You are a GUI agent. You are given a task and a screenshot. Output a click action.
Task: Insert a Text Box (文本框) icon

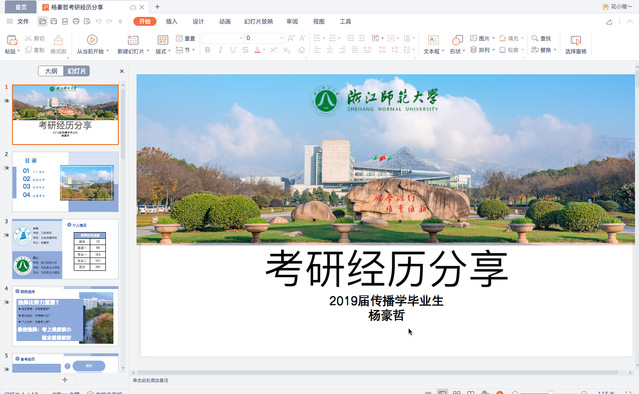[433, 40]
